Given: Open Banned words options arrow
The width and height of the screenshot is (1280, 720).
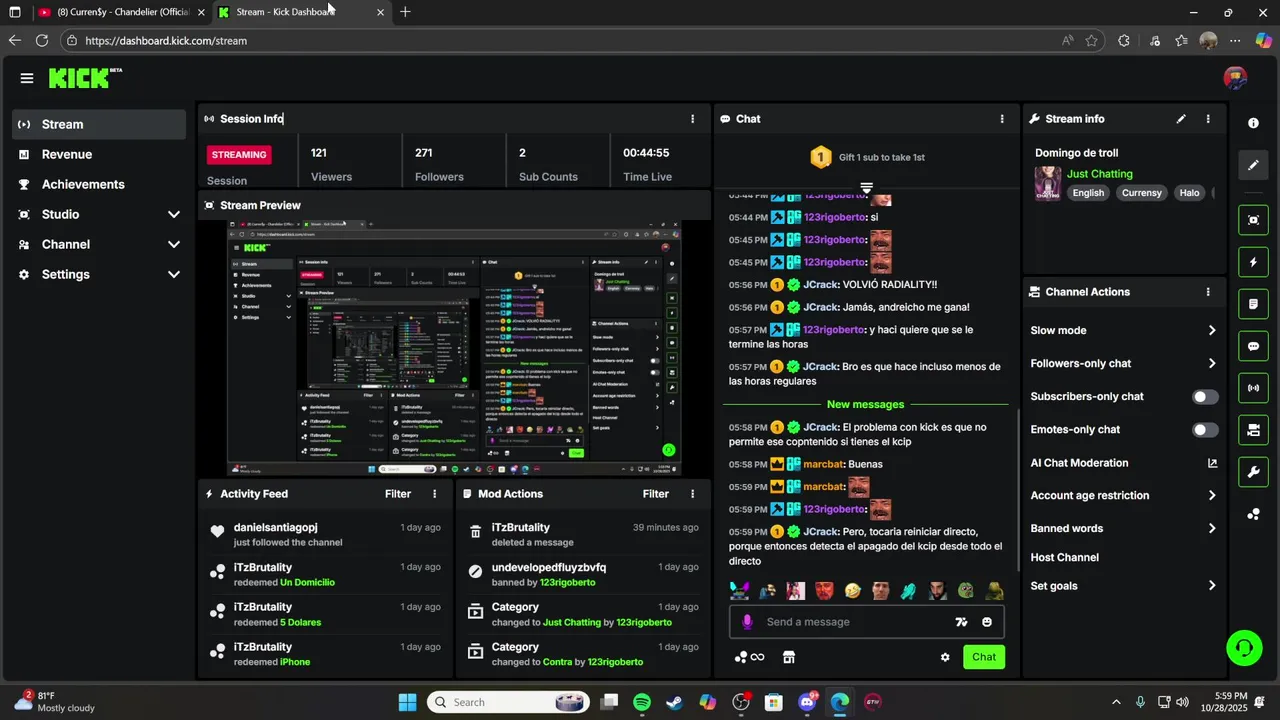Looking at the screenshot, I should 1211,529.
